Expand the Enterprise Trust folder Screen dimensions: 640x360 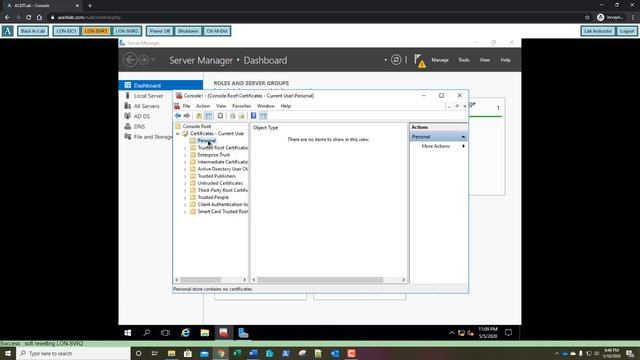(185, 155)
